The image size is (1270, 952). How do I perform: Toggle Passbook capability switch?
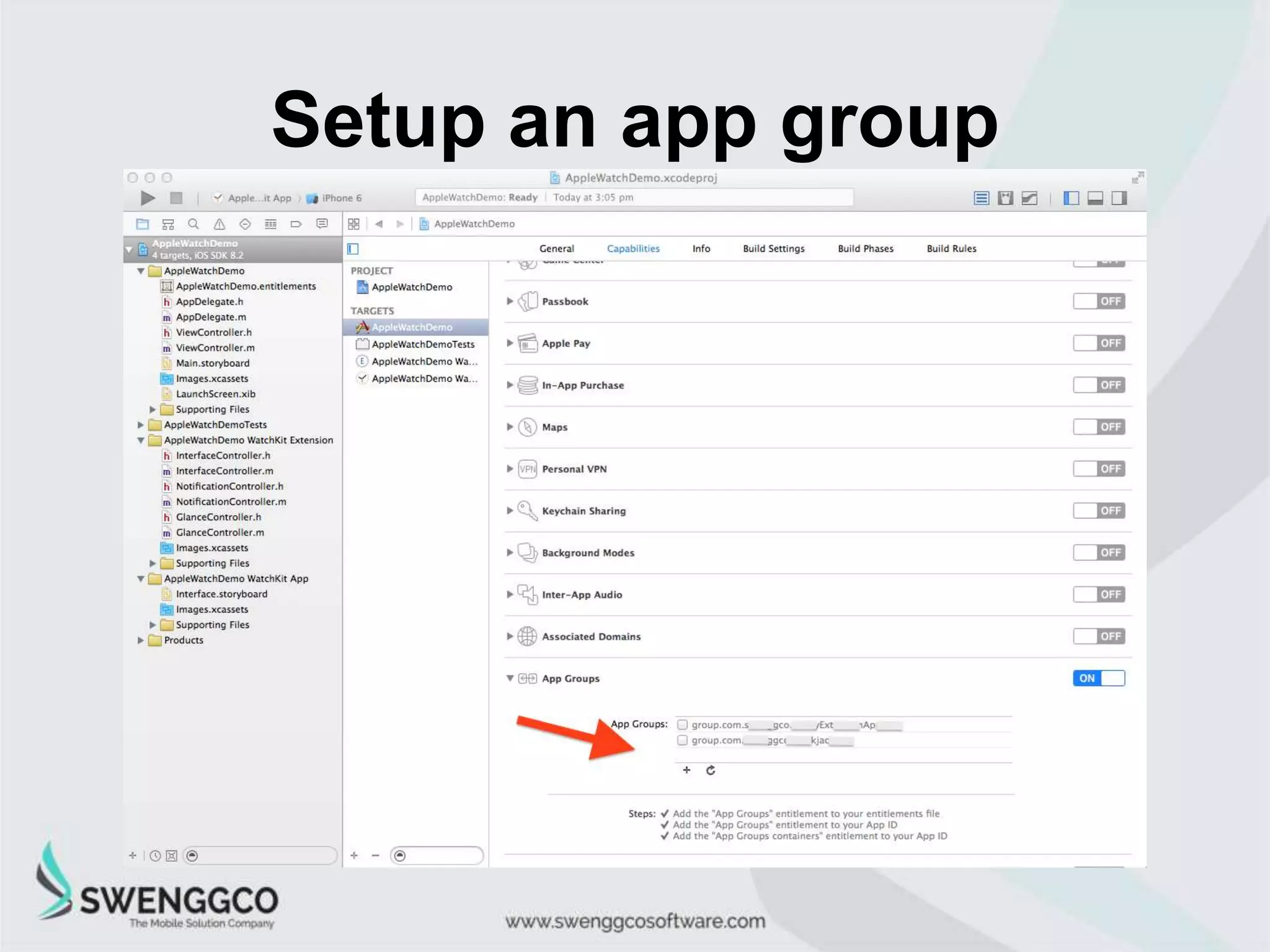click(x=1099, y=301)
